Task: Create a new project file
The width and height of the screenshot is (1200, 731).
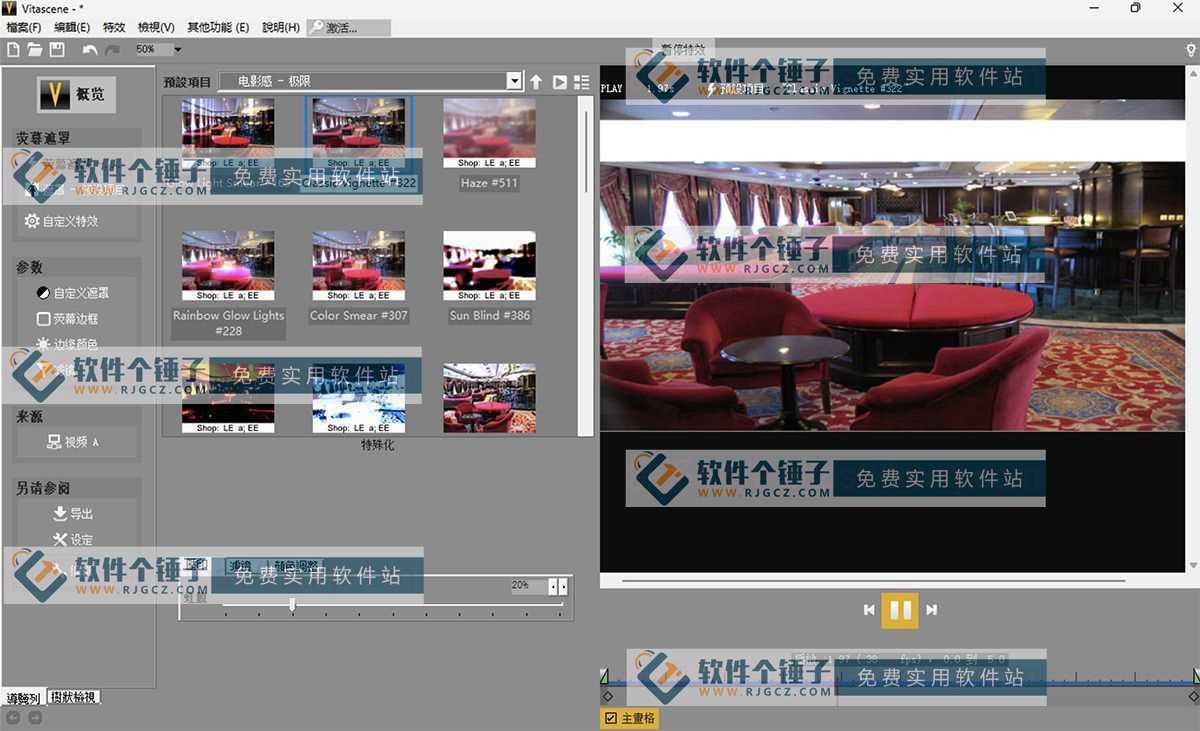Action: pyautogui.click(x=13, y=50)
